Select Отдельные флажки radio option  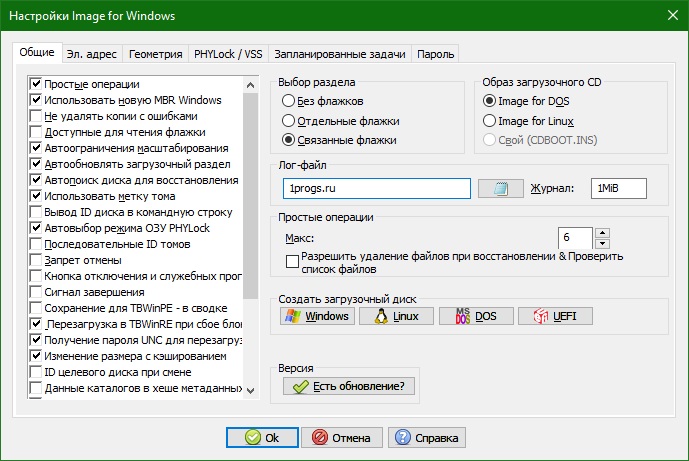pos(288,120)
